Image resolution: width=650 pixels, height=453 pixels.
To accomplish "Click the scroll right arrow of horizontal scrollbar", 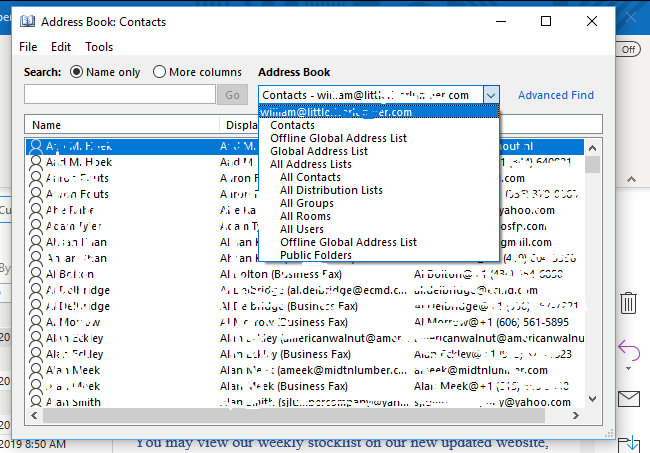I will [x=576, y=415].
